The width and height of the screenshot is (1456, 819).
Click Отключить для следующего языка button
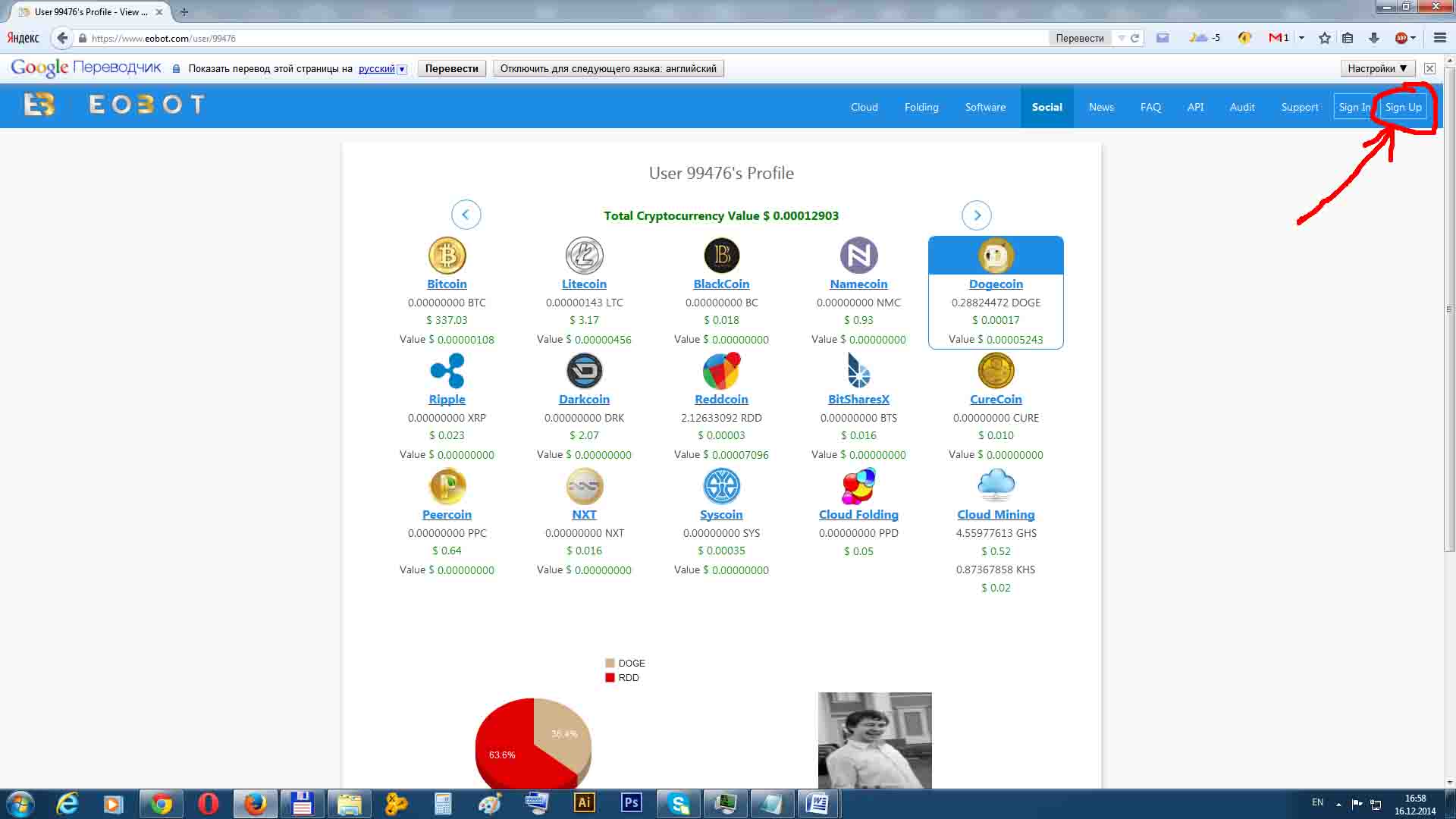pyautogui.click(x=608, y=68)
